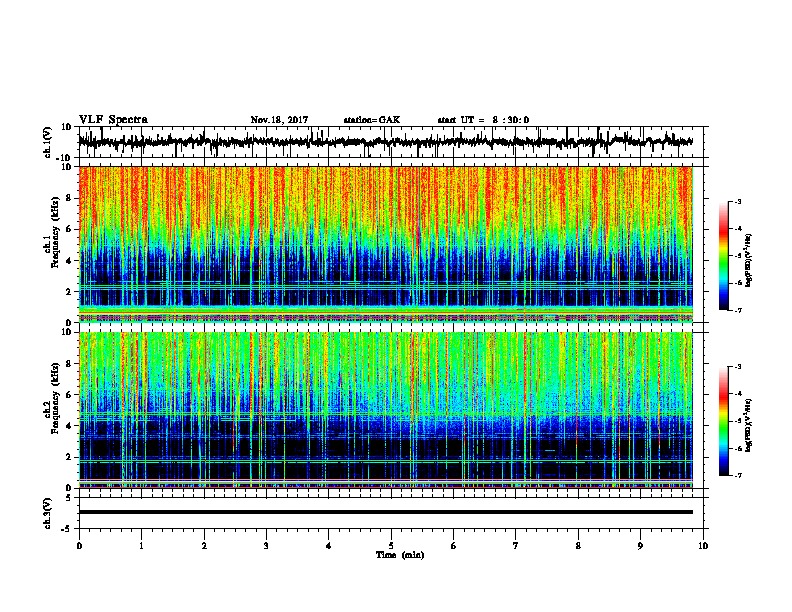Click the "ch.3(V)" axis label

48,513
